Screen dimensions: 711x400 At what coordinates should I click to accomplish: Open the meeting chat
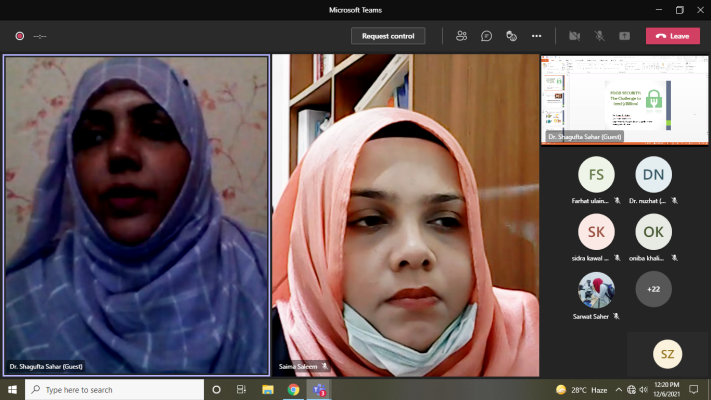click(x=486, y=36)
